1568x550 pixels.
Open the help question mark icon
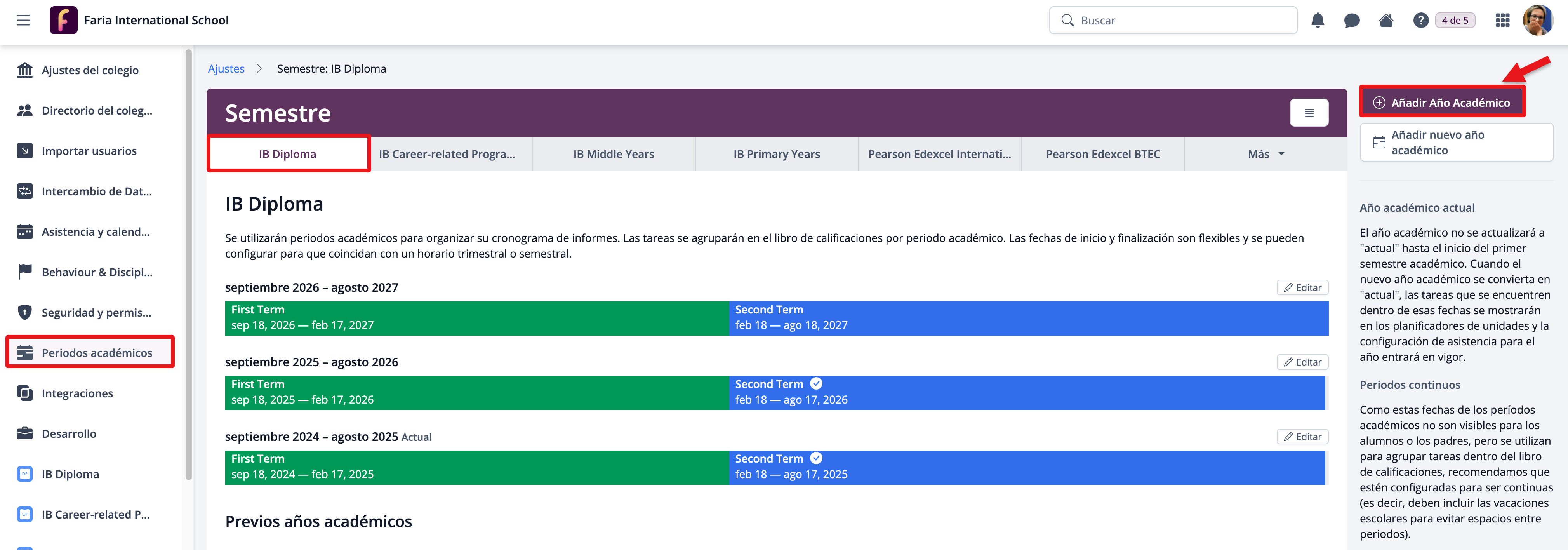point(1420,21)
